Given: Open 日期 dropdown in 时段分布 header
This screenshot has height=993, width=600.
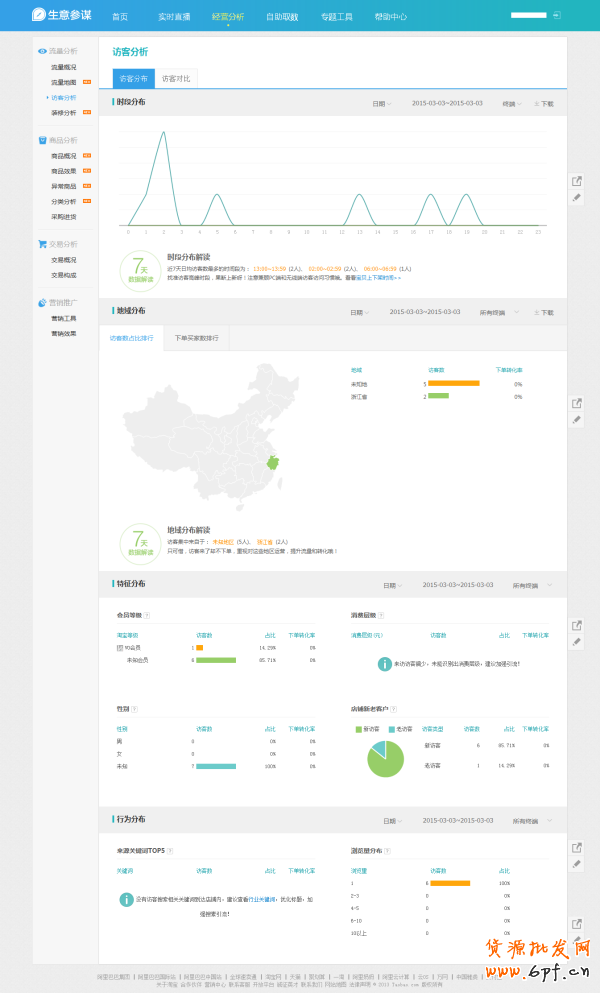Looking at the screenshot, I should pos(381,103).
